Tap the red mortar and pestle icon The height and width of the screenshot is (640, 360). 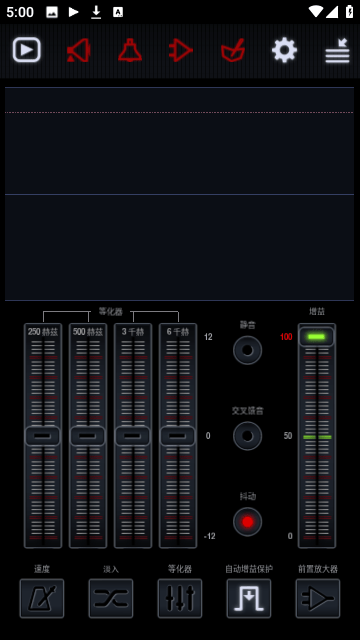[x=233, y=50]
